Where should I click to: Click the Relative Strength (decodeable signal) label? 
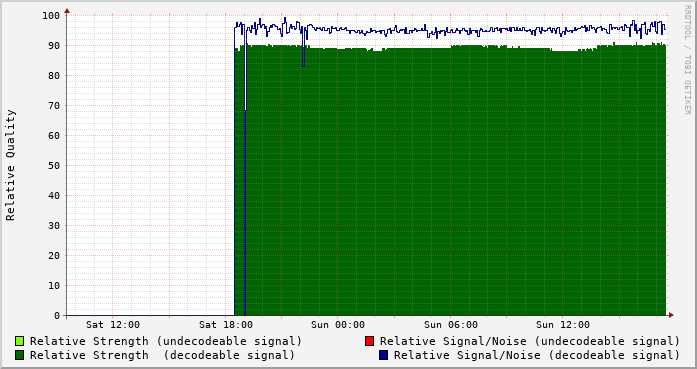click(x=162, y=355)
